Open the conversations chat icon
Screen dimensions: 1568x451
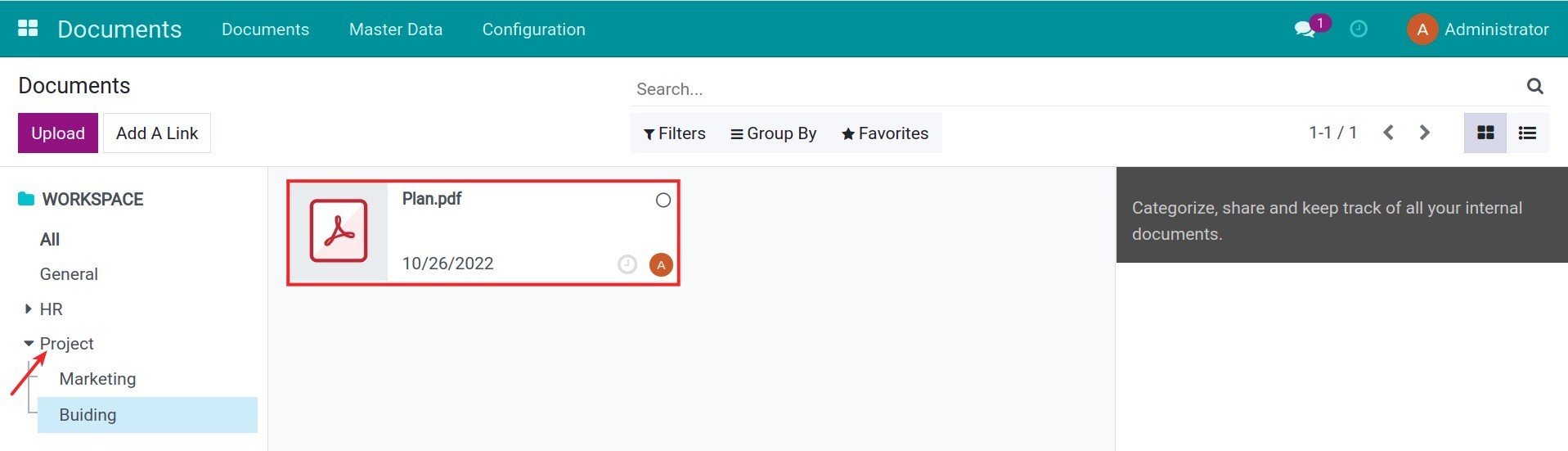pyautogui.click(x=1304, y=29)
